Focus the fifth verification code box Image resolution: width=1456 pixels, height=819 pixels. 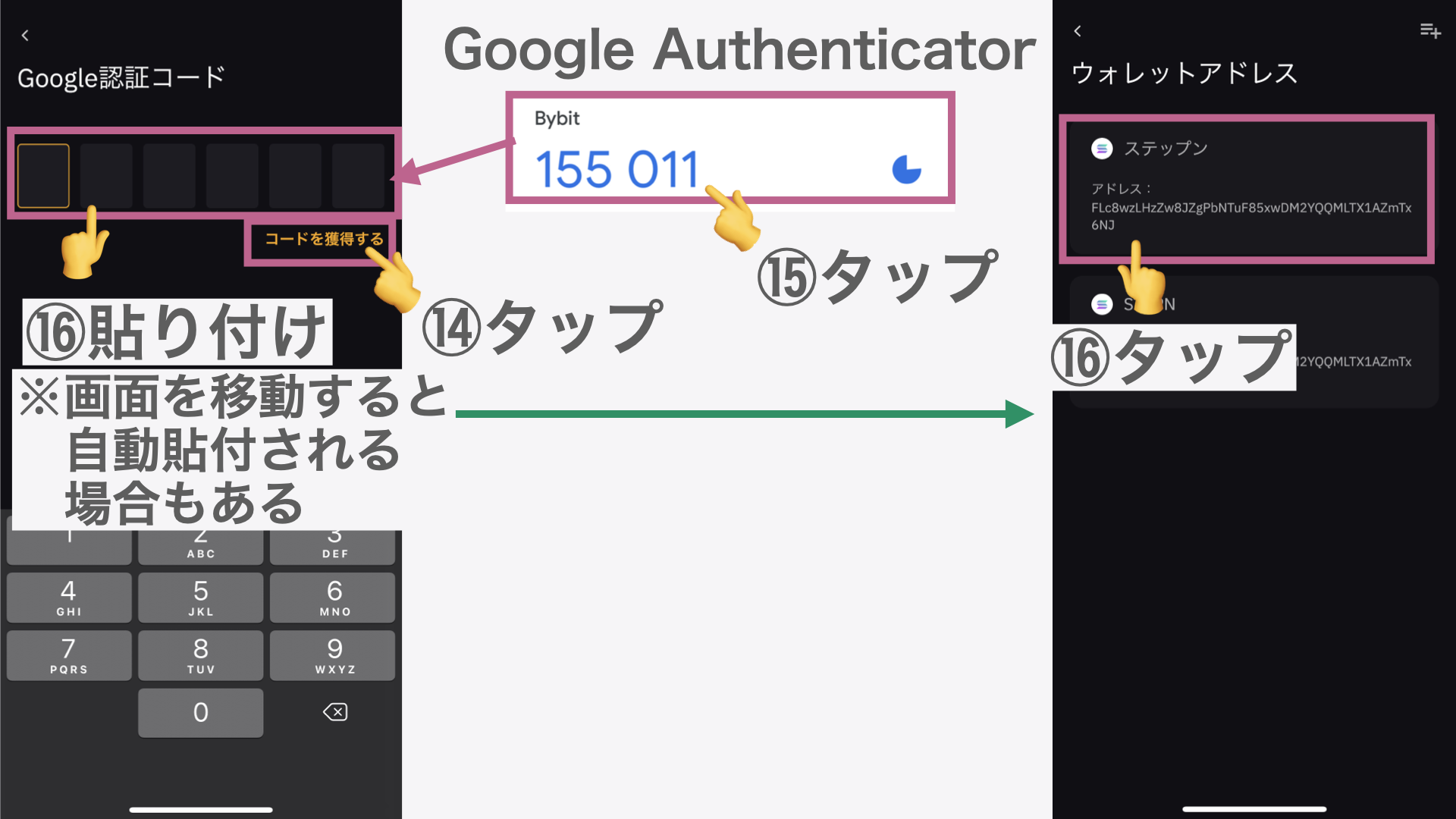(295, 176)
